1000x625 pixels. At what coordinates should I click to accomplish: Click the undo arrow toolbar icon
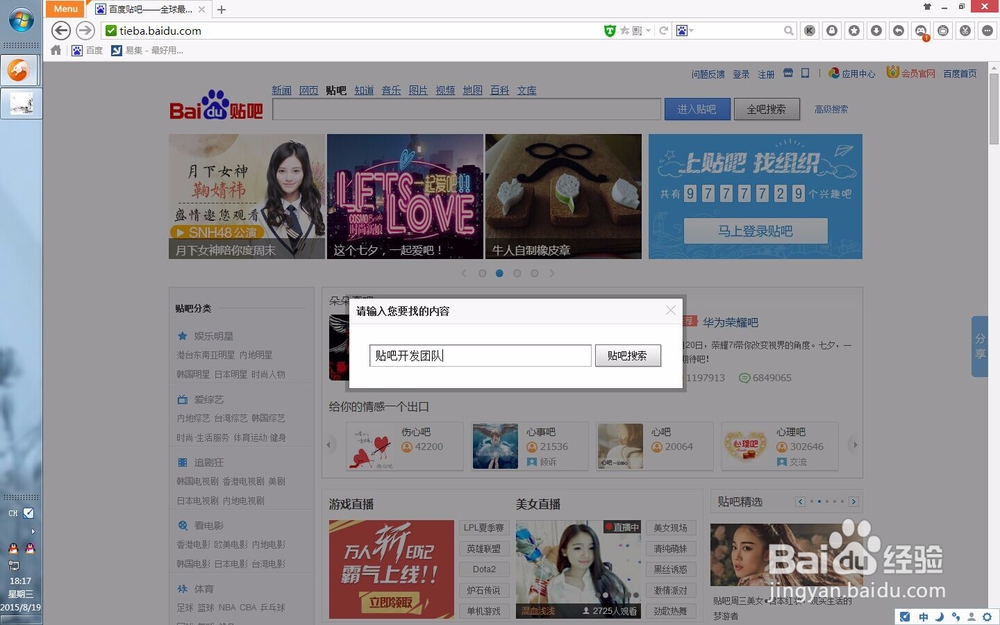coord(899,31)
